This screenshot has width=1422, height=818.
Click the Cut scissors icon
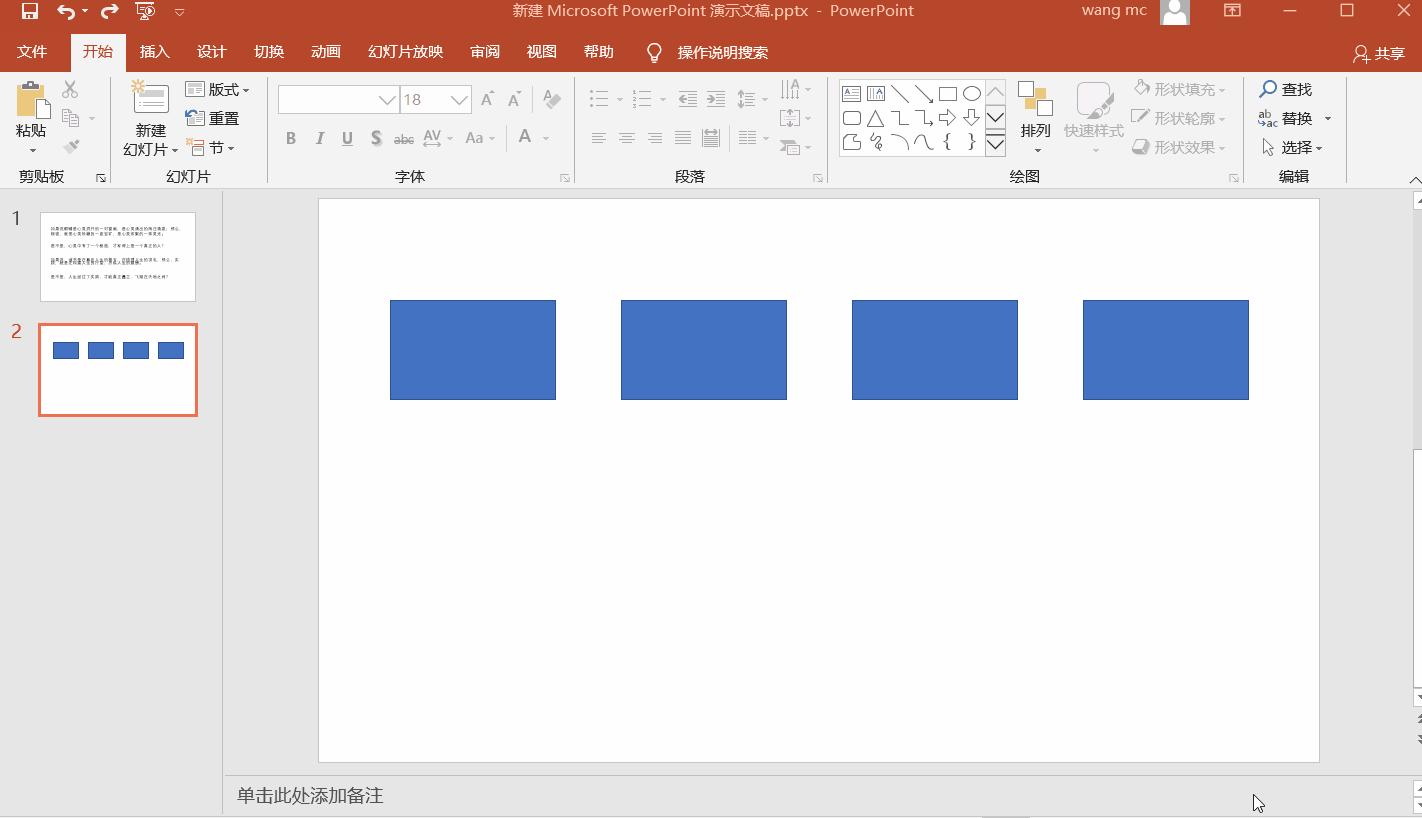[x=70, y=90]
